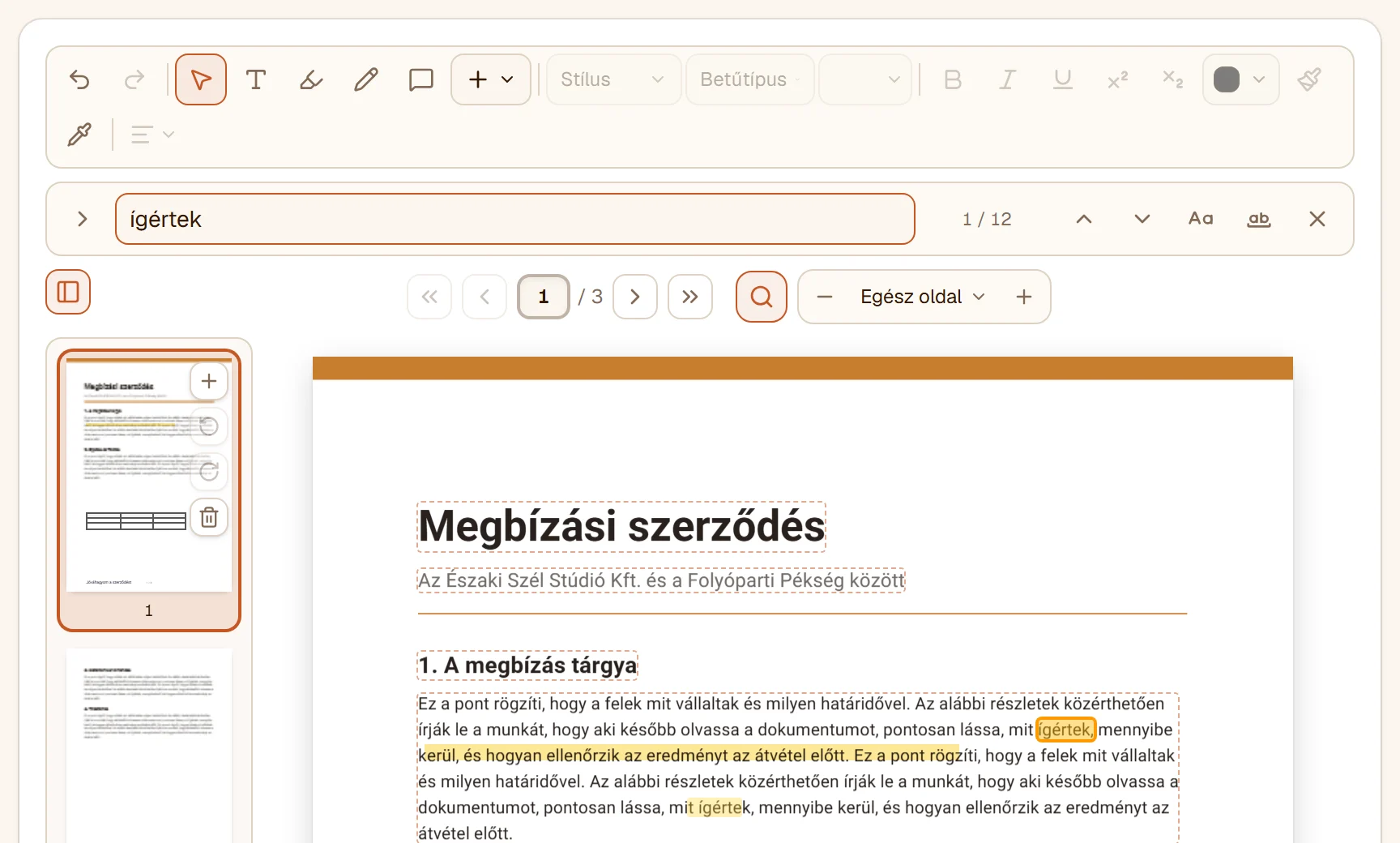This screenshot has width=1400, height=843.
Task: Expand the replace options chevron
Action: (x=82, y=219)
